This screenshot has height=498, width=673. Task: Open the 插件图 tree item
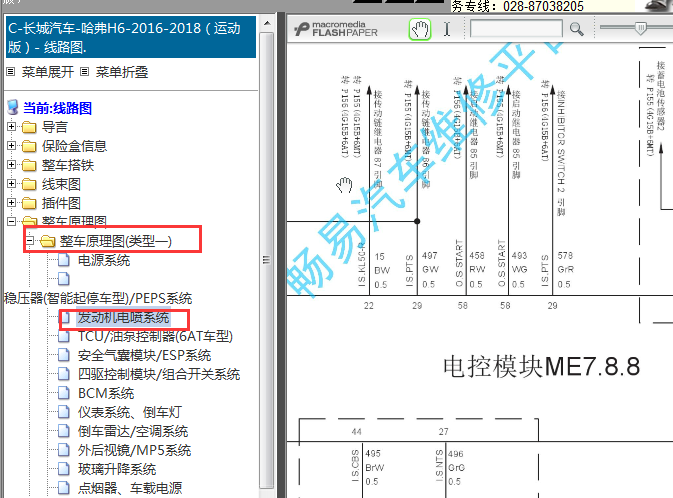(x=61, y=203)
